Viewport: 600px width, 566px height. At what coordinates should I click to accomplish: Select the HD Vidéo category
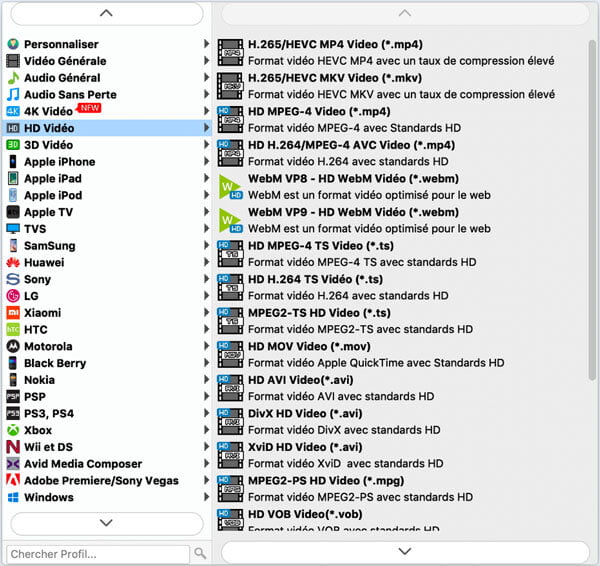[x=49, y=128]
